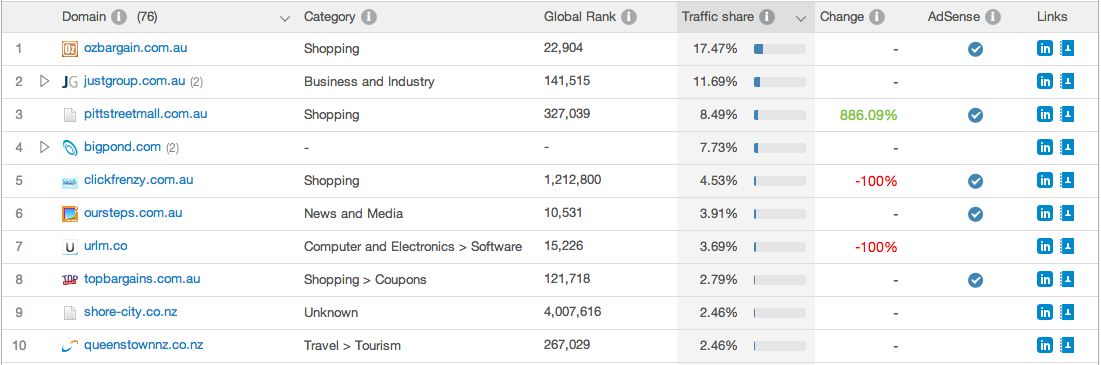Viewport: 1101px width, 365px height.
Task: Open the oursteps.com.au link
Action: coord(133,213)
